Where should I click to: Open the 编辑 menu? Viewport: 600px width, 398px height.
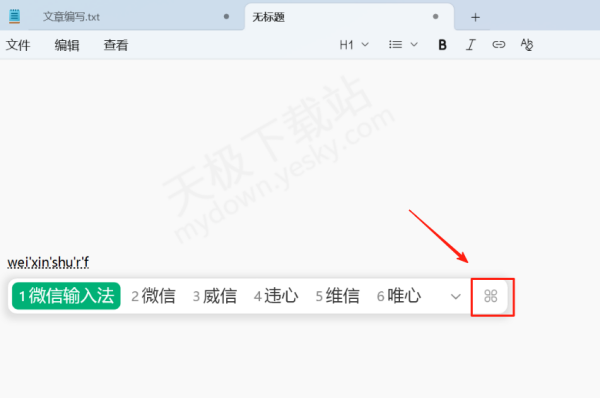click(67, 45)
